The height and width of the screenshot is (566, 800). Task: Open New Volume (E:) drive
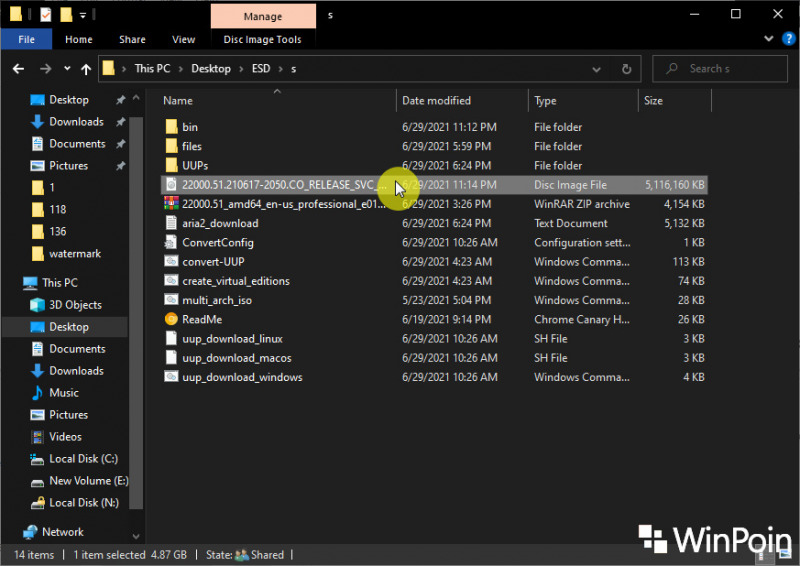88,481
